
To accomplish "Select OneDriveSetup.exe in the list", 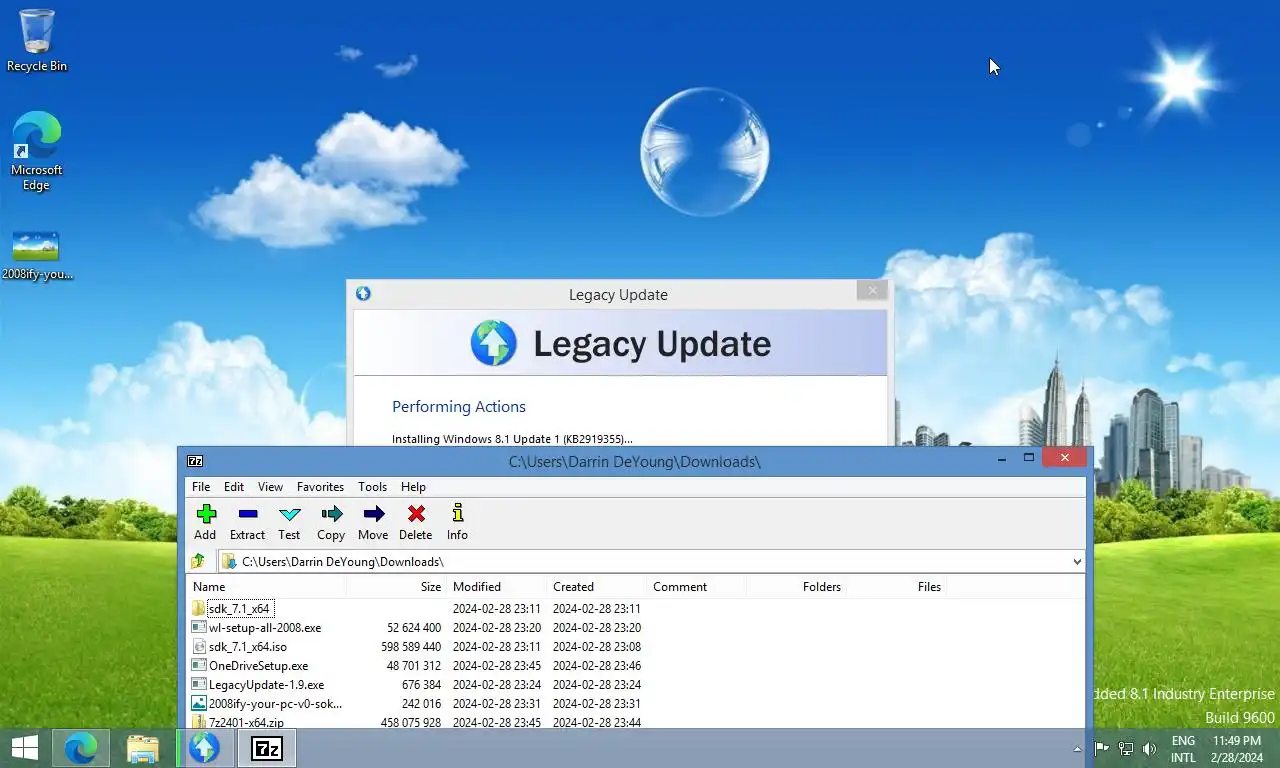I will 258,665.
